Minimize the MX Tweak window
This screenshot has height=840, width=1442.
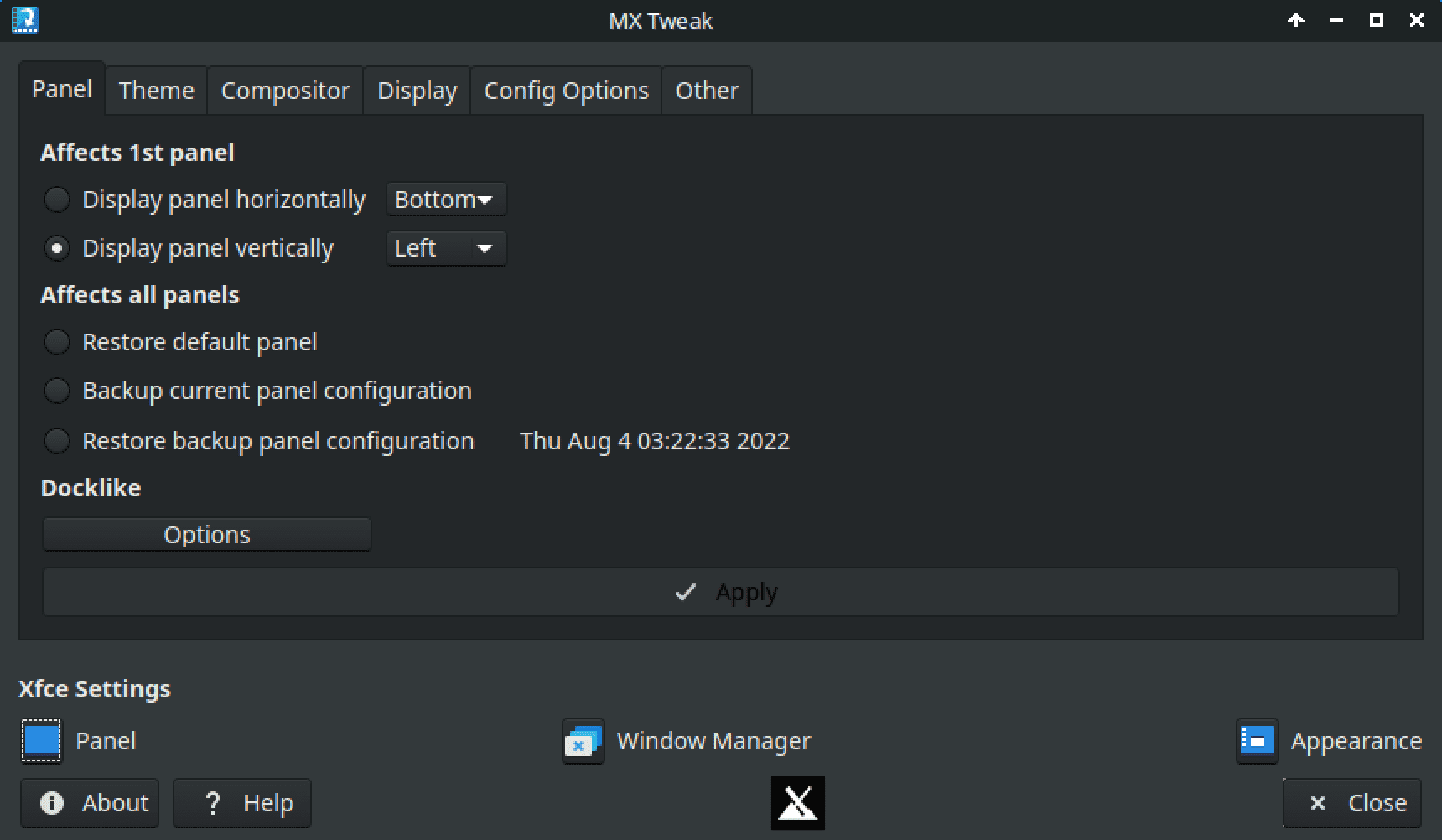1336,20
